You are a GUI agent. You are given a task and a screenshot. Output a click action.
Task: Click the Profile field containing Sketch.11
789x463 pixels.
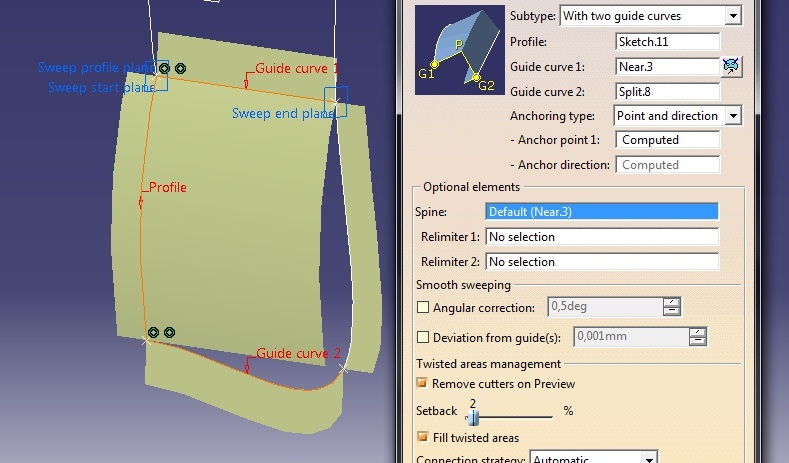(667, 42)
